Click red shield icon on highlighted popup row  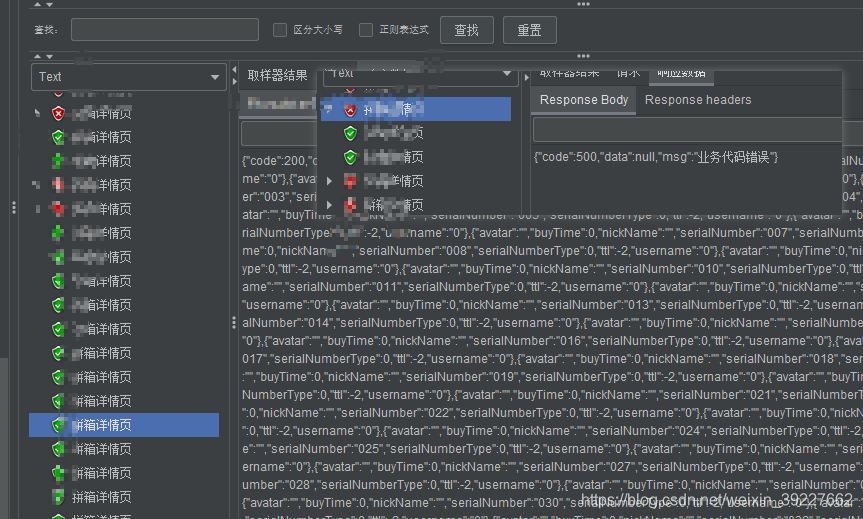click(350, 110)
